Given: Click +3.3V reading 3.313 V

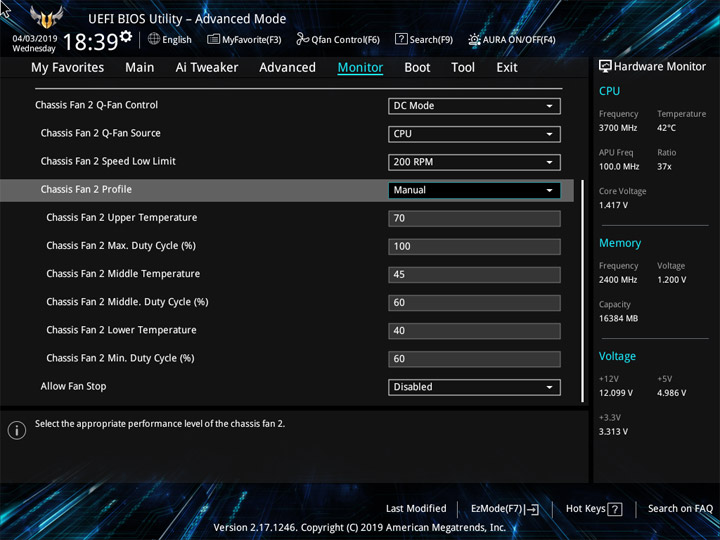Looking at the screenshot, I should click(x=613, y=432).
